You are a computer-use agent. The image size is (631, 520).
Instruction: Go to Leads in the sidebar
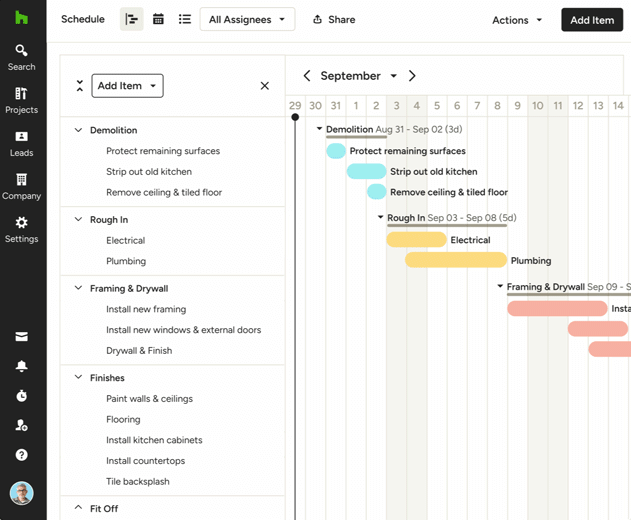(x=21, y=144)
